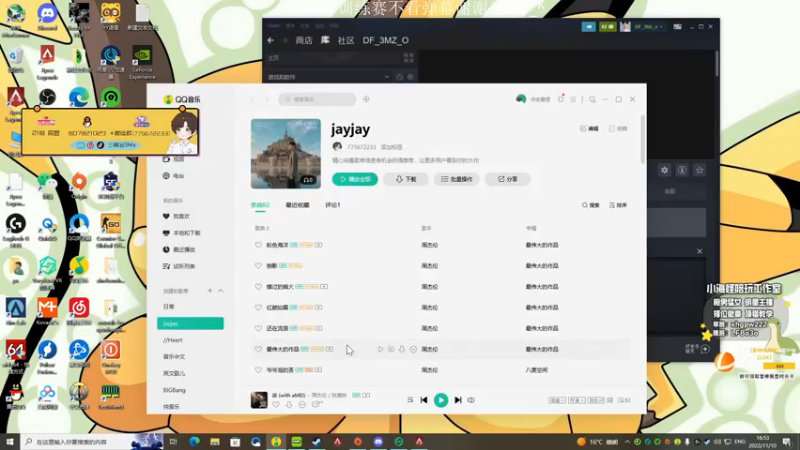Like the fourth song with heart icon
The height and width of the screenshot is (450, 800).
point(258,307)
